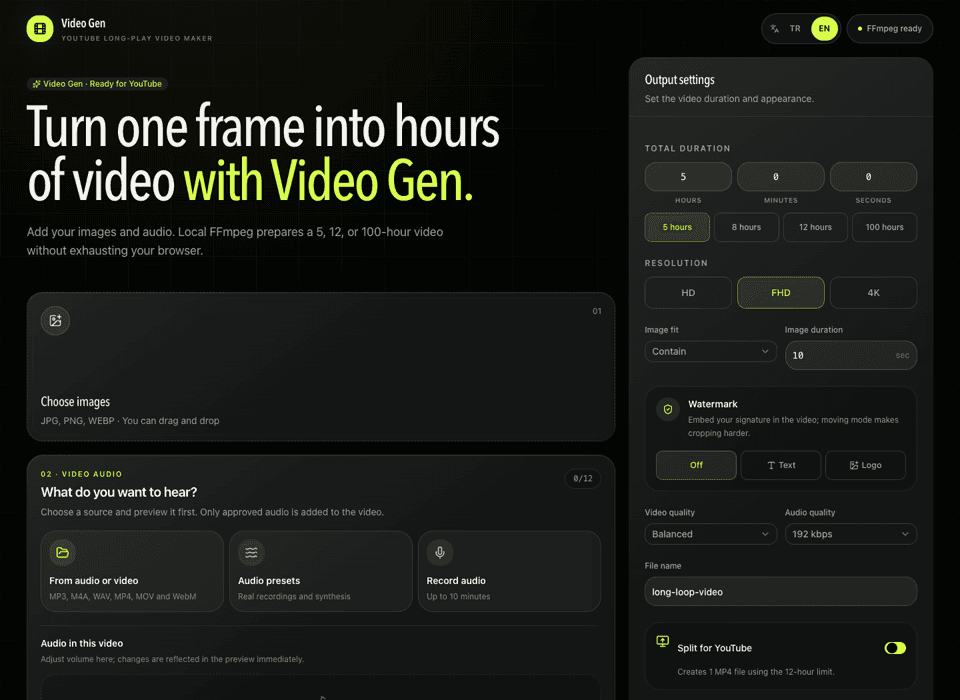This screenshot has height=700, width=960.
Task: Click the add-image icon in Choose images
Action: [x=55, y=320]
